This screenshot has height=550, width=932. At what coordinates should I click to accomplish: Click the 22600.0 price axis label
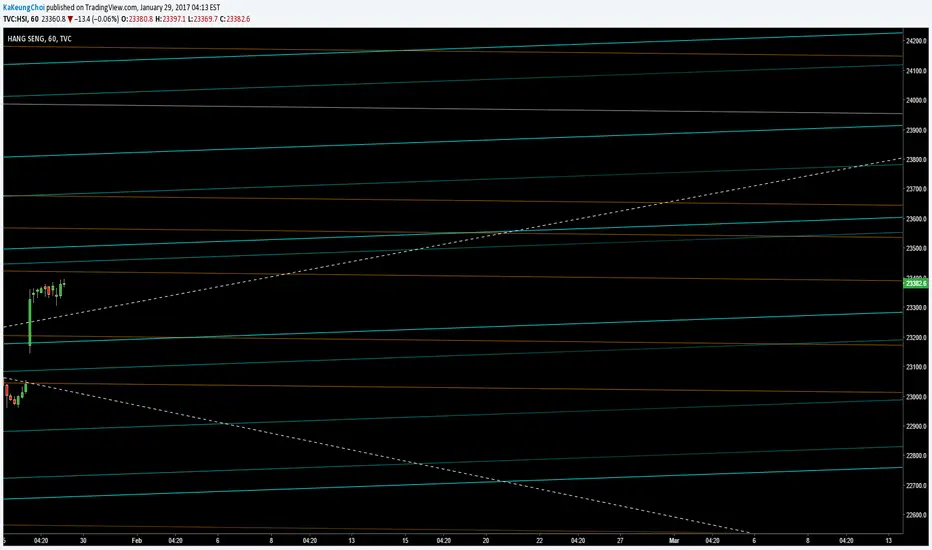coord(916,516)
